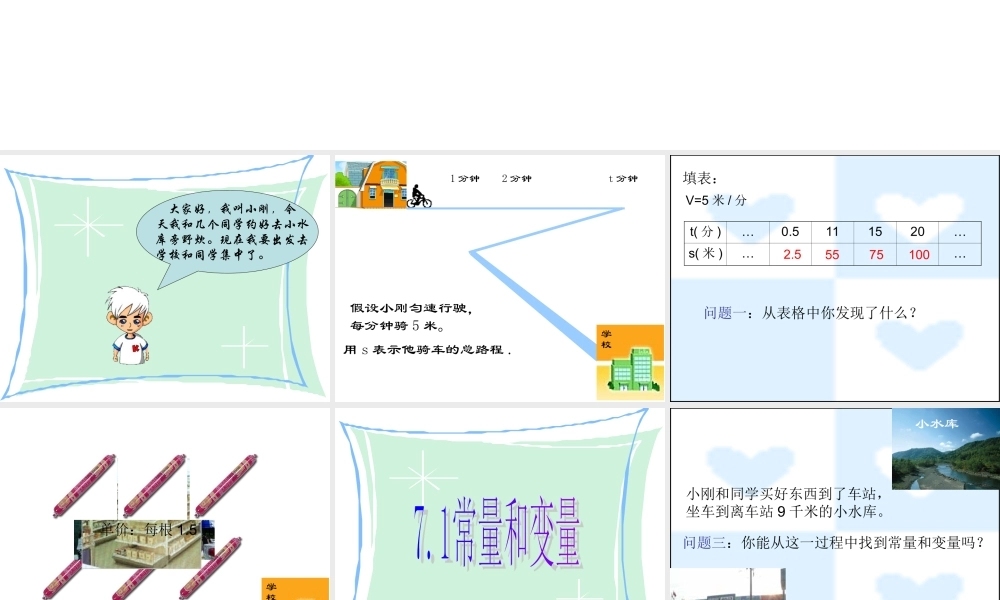
Task: Click the text '用s表示他骑车的总路程'
Action: tap(427, 349)
